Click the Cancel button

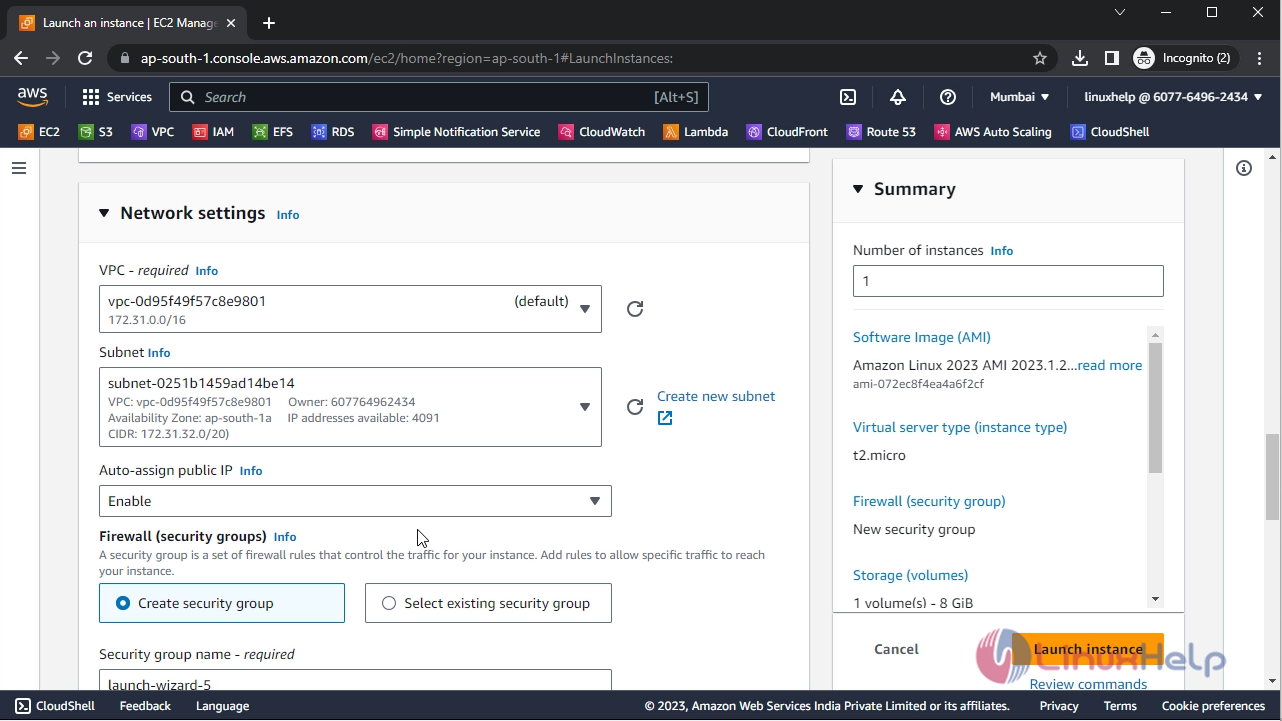tap(896, 649)
